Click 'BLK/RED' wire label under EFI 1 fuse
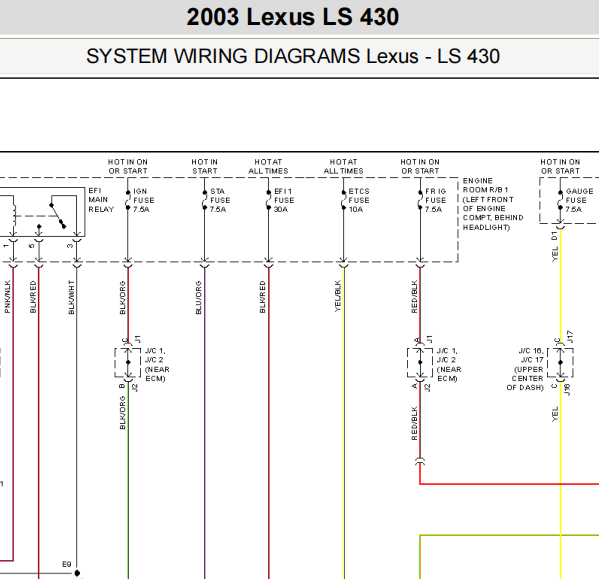 (262, 297)
